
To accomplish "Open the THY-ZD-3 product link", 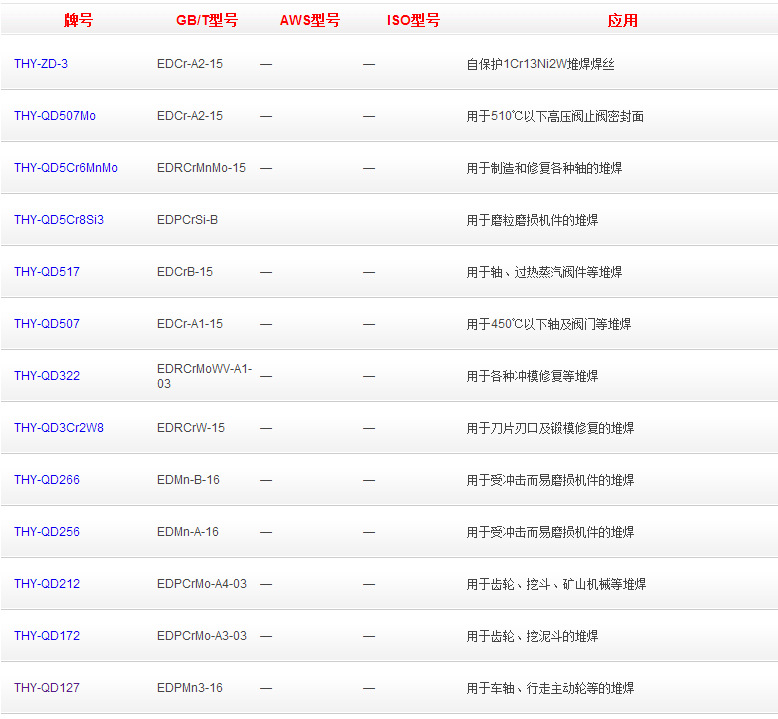I will [41, 64].
